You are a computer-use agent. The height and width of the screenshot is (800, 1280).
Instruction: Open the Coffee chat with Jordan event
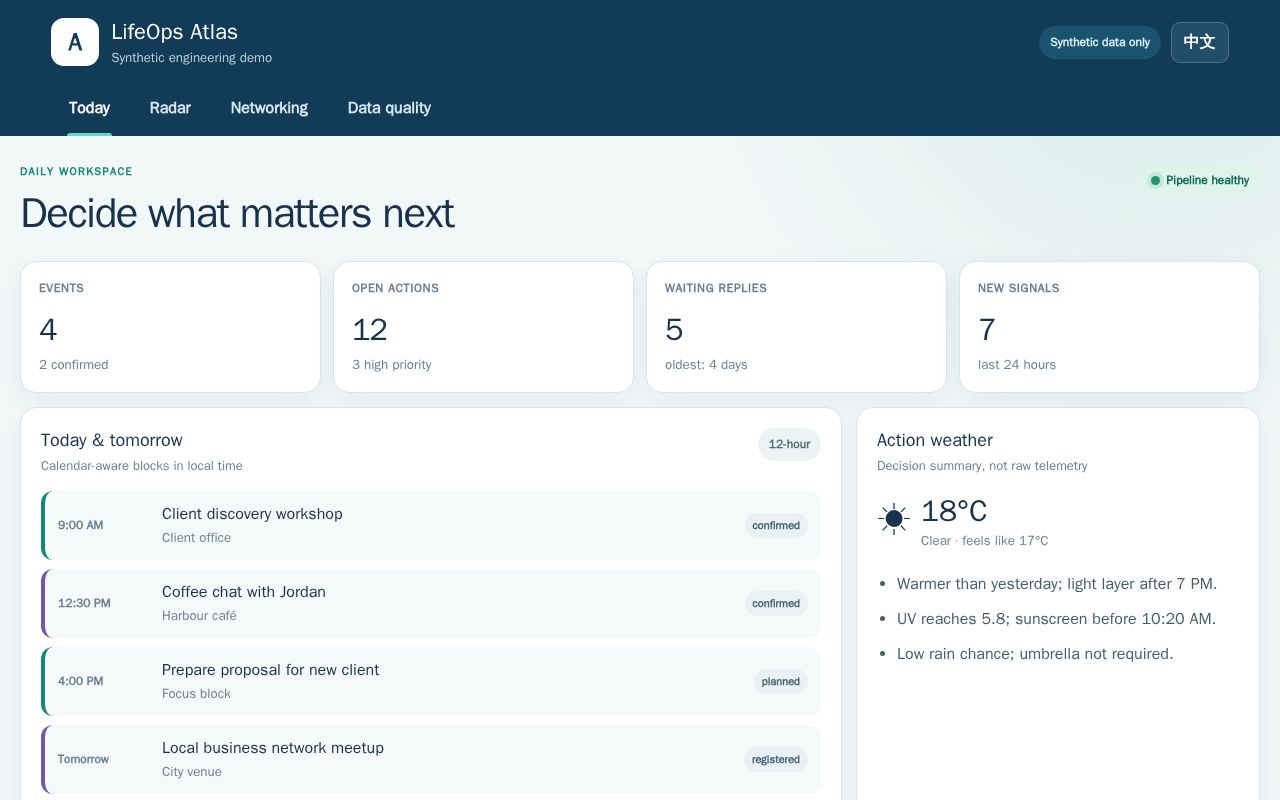coord(431,603)
